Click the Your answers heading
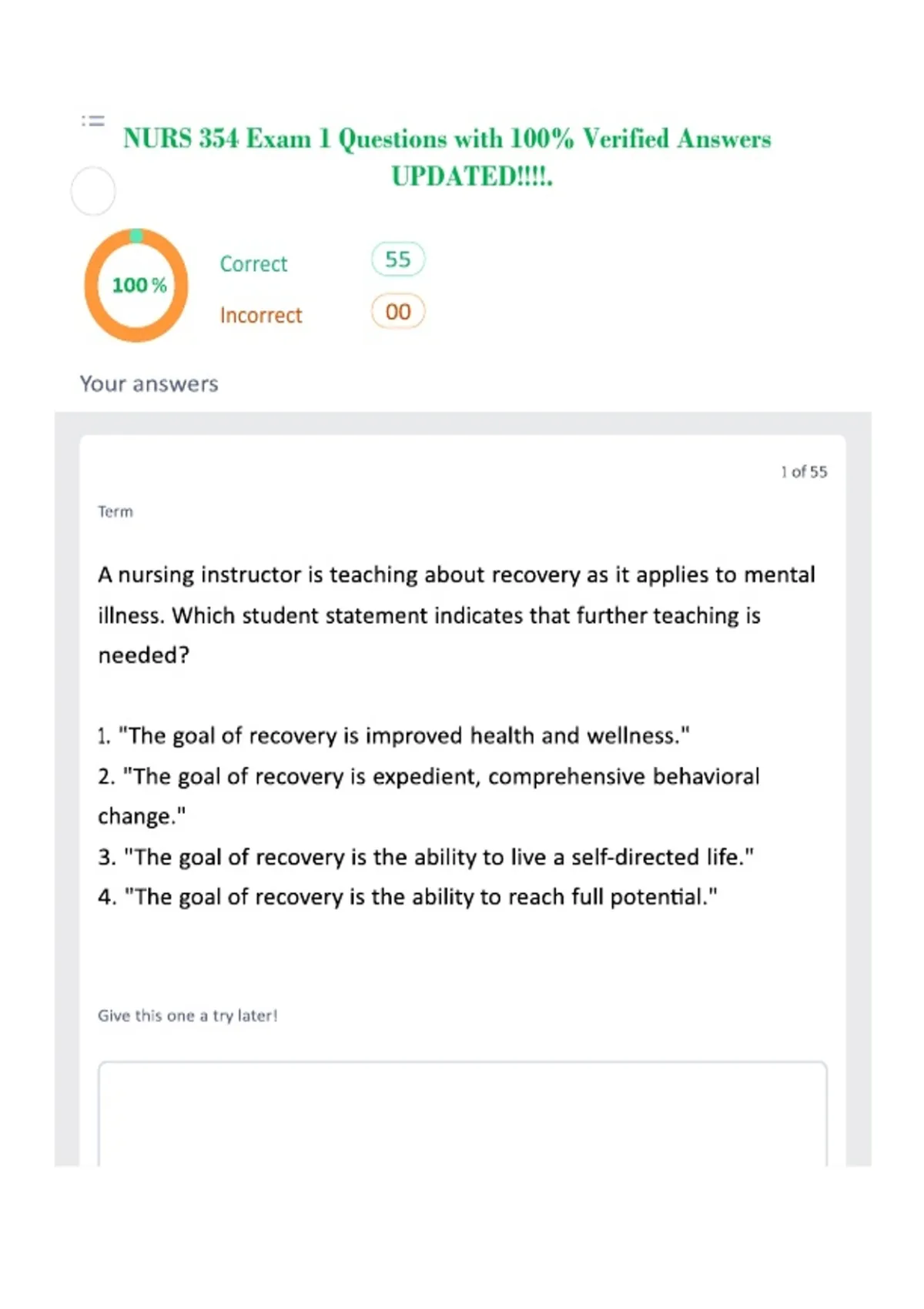Viewport: 924px width, 1309px height. point(149,383)
